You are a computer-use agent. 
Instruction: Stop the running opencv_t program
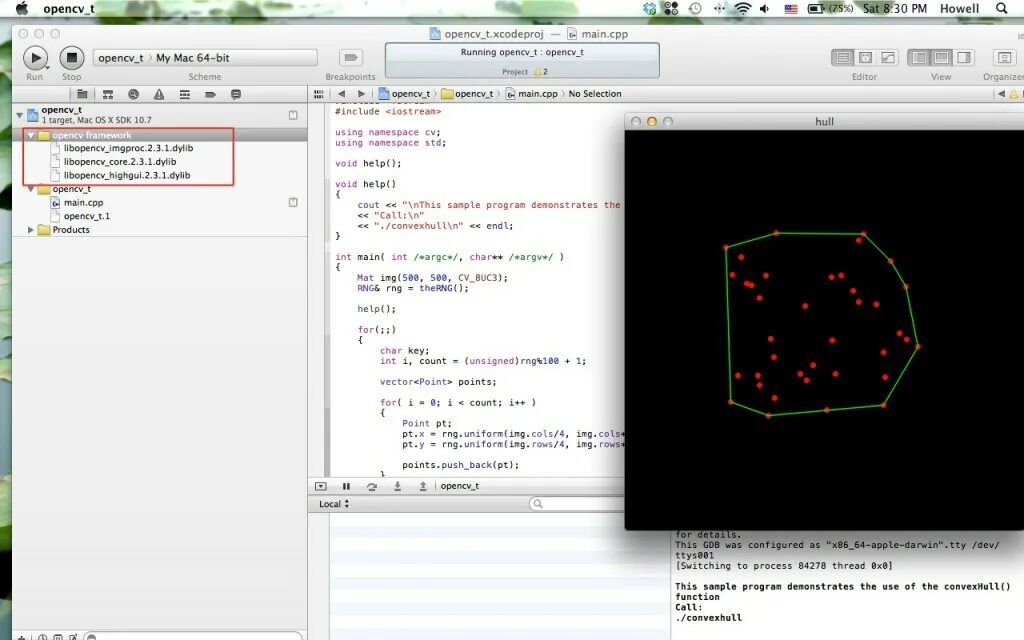point(72,58)
